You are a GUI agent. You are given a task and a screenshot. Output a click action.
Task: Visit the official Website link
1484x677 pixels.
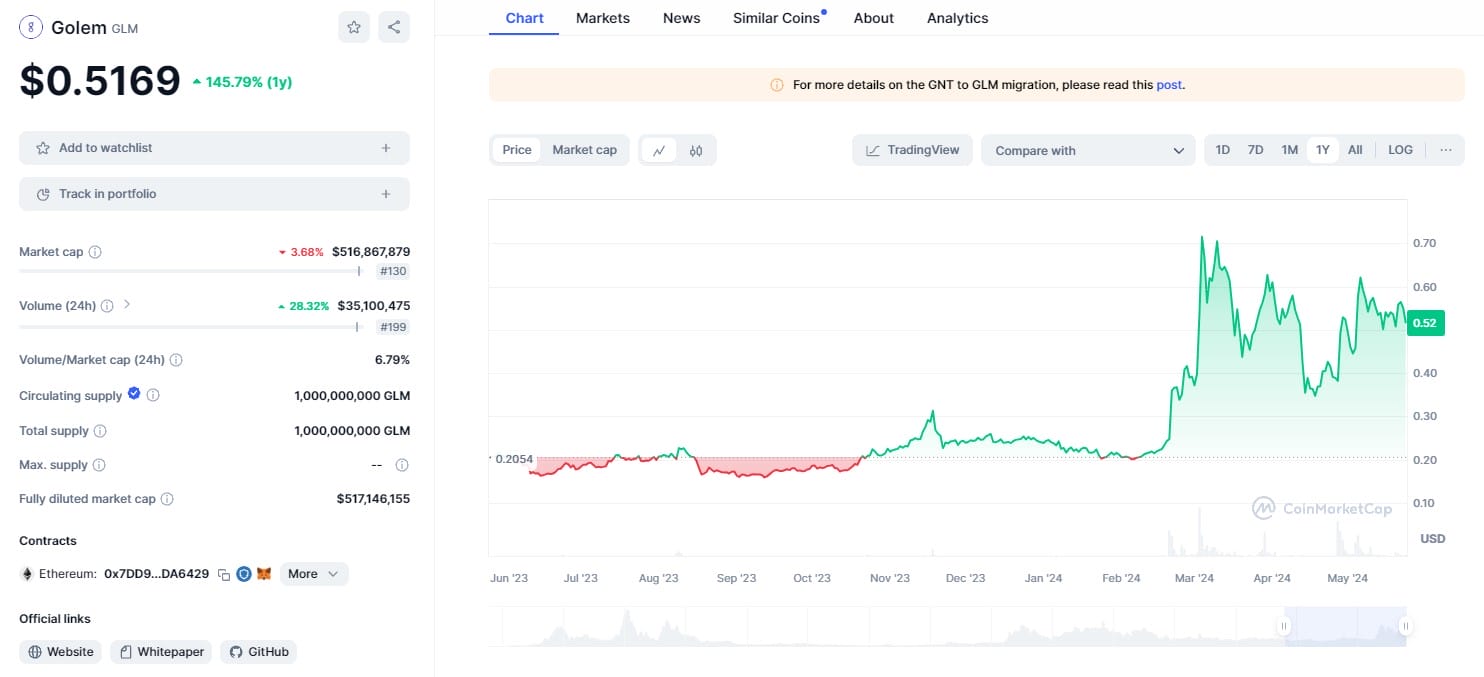pyautogui.click(x=61, y=652)
